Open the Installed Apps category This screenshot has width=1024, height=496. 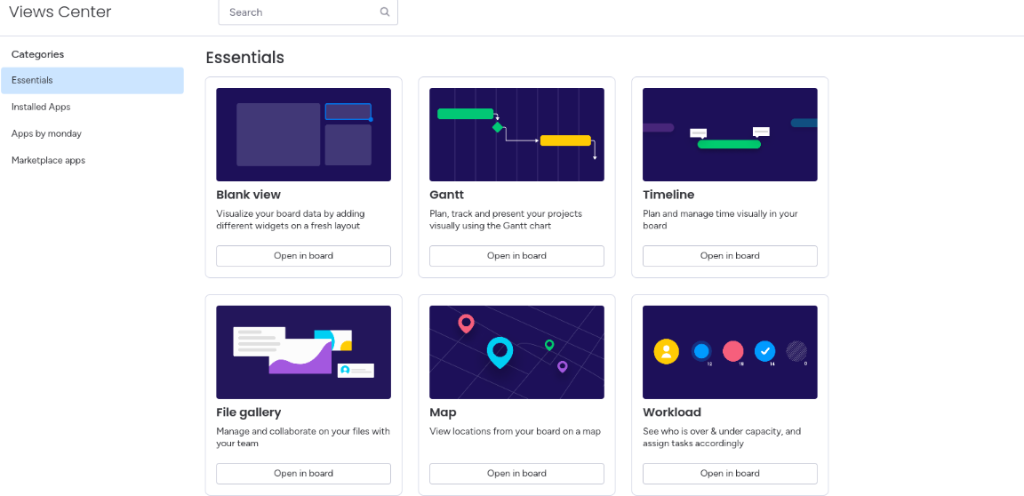tap(40, 106)
